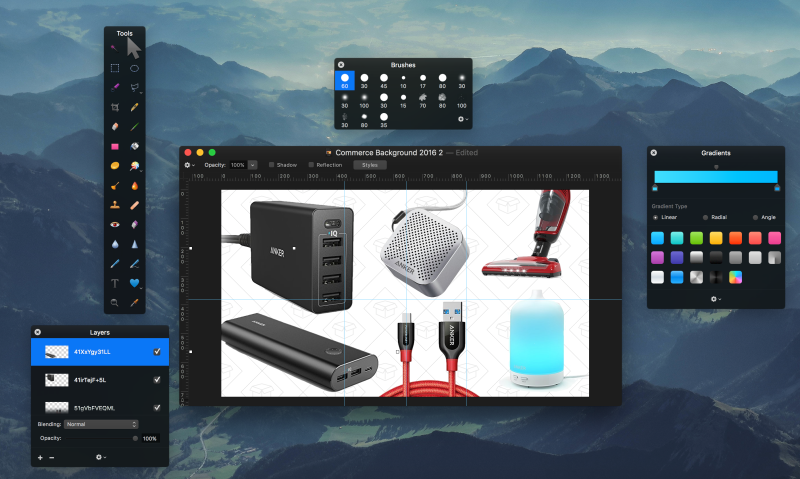Toggle visibility of layer 41irTejF+5L
Screen dimensions: 800x479
[157, 380]
